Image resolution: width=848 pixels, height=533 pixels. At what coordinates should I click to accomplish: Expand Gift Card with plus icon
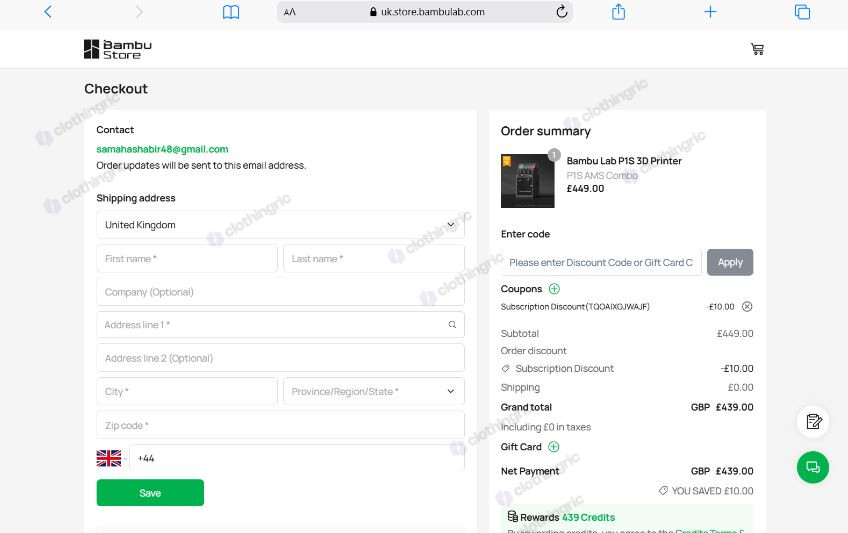pyautogui.click(x=554, y=447)
